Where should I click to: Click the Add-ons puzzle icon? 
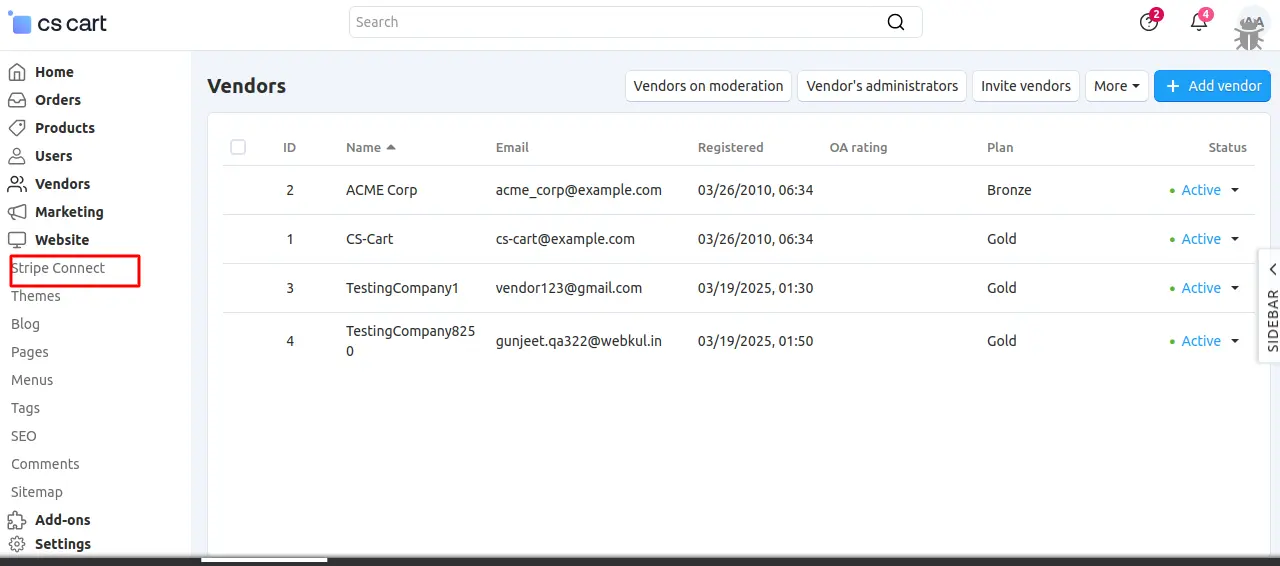pos(17,520)
